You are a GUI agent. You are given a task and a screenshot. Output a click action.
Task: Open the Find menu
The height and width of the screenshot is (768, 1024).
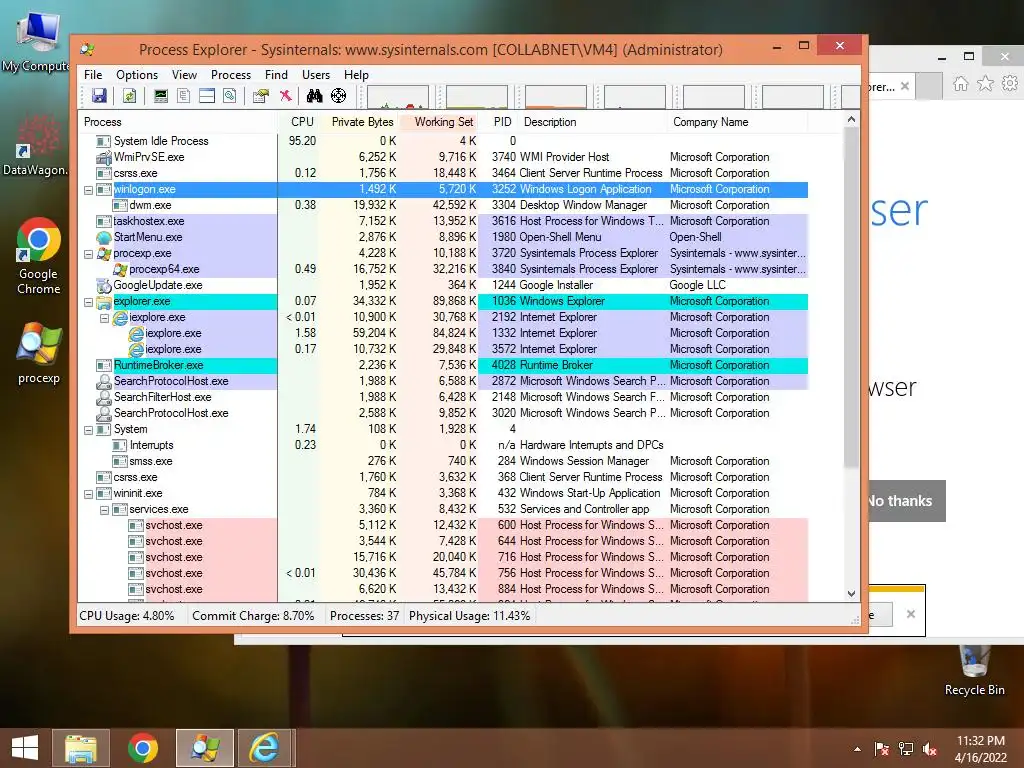276,75
